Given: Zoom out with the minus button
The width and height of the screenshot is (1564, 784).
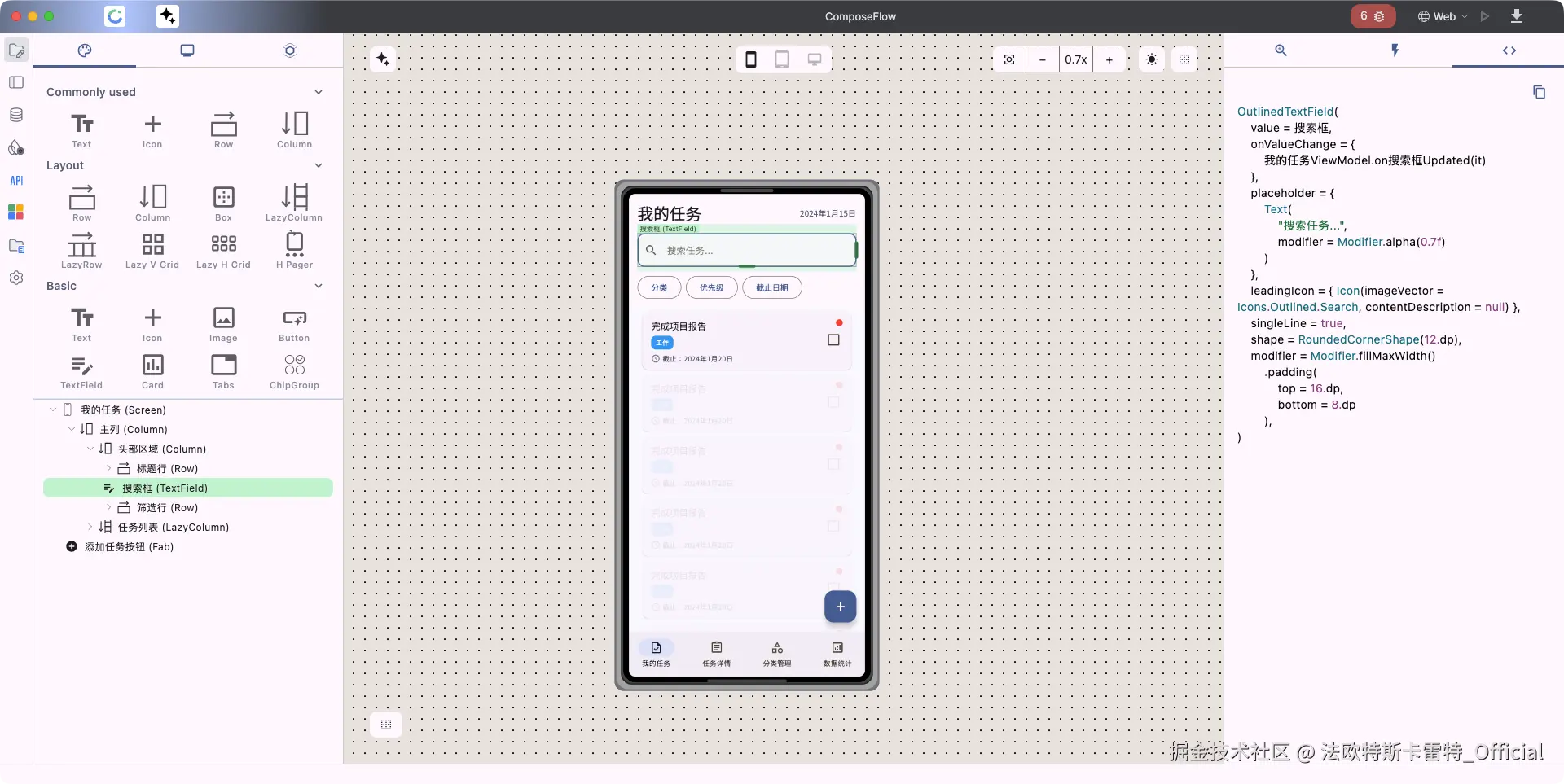Looking at the screenshot, I should tap(1042, 59).
